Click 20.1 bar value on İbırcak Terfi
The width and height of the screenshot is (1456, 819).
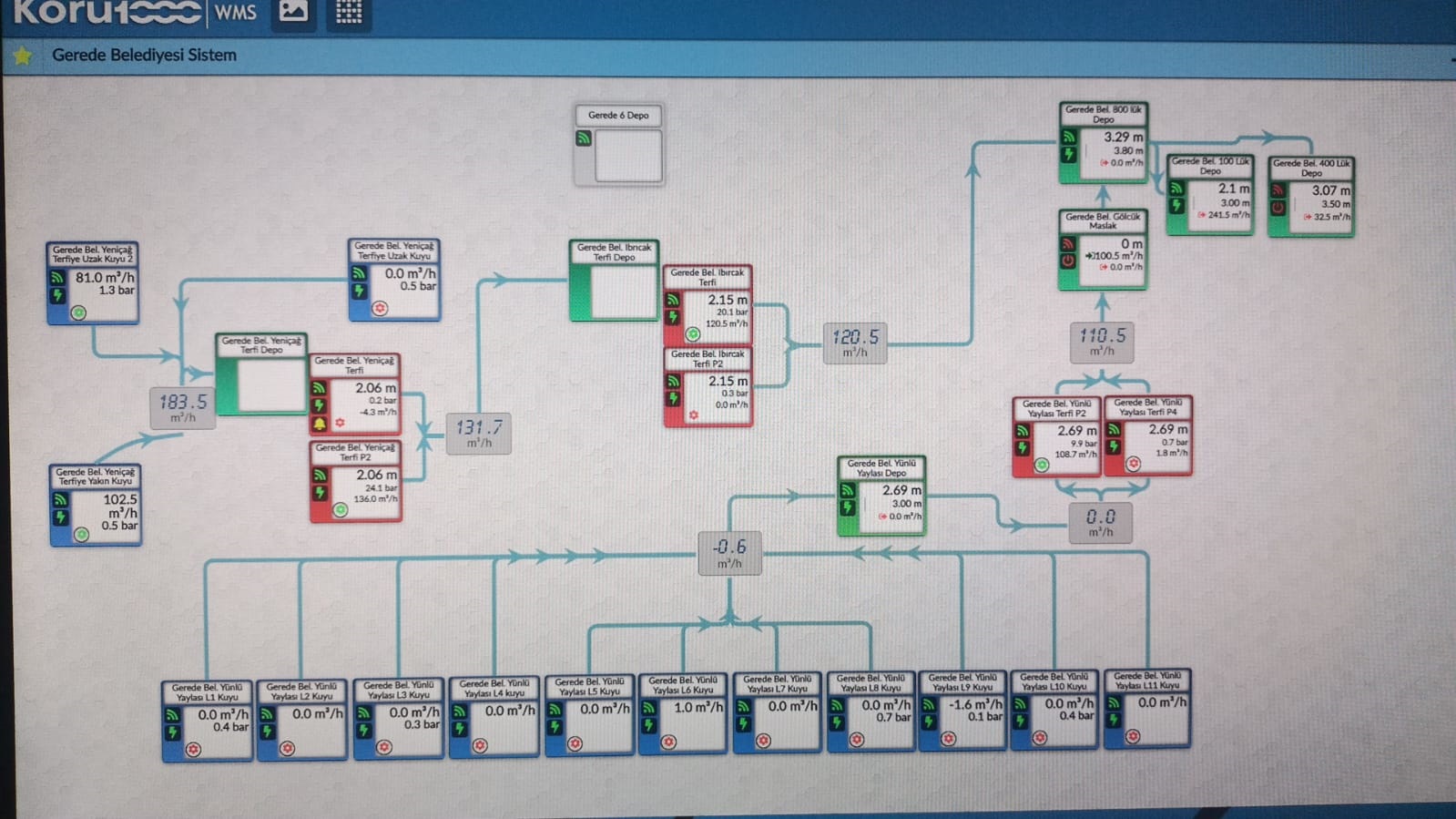(732, 312)
